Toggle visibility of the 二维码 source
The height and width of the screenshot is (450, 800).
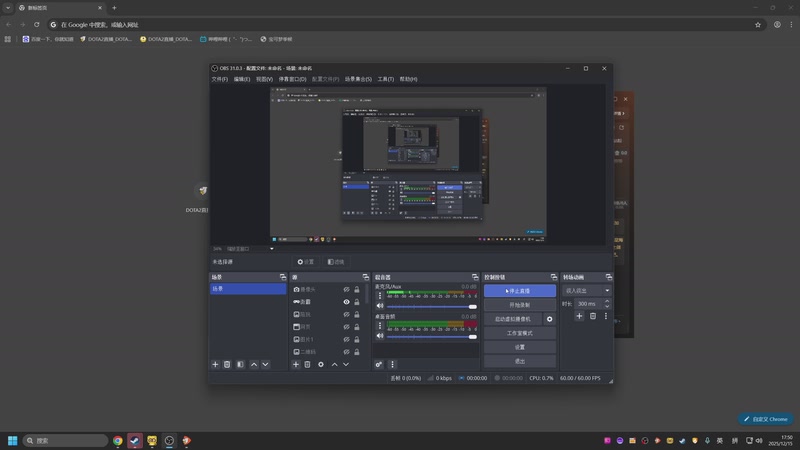click(x=346, y=352)
